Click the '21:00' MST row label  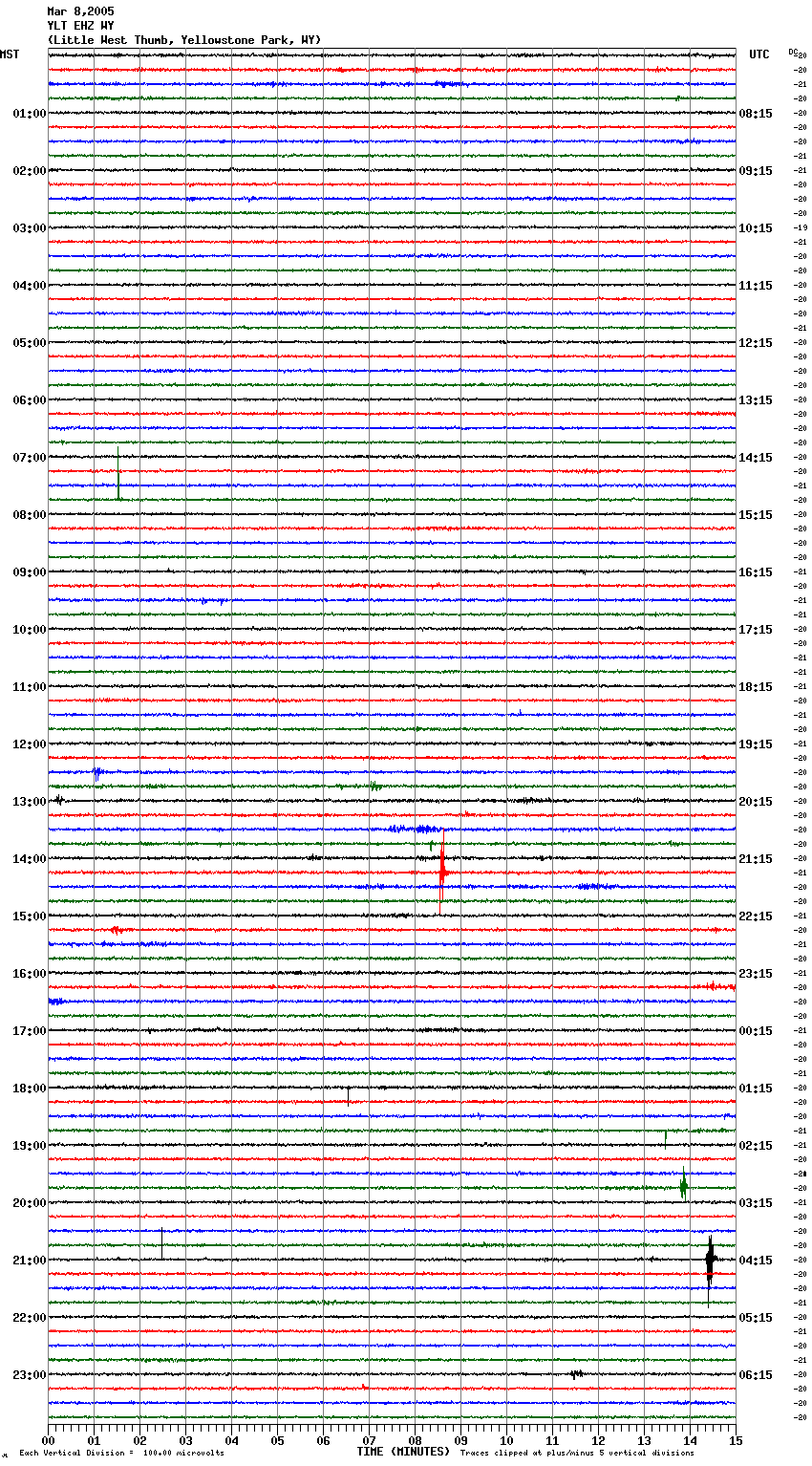click(30, 1261)
